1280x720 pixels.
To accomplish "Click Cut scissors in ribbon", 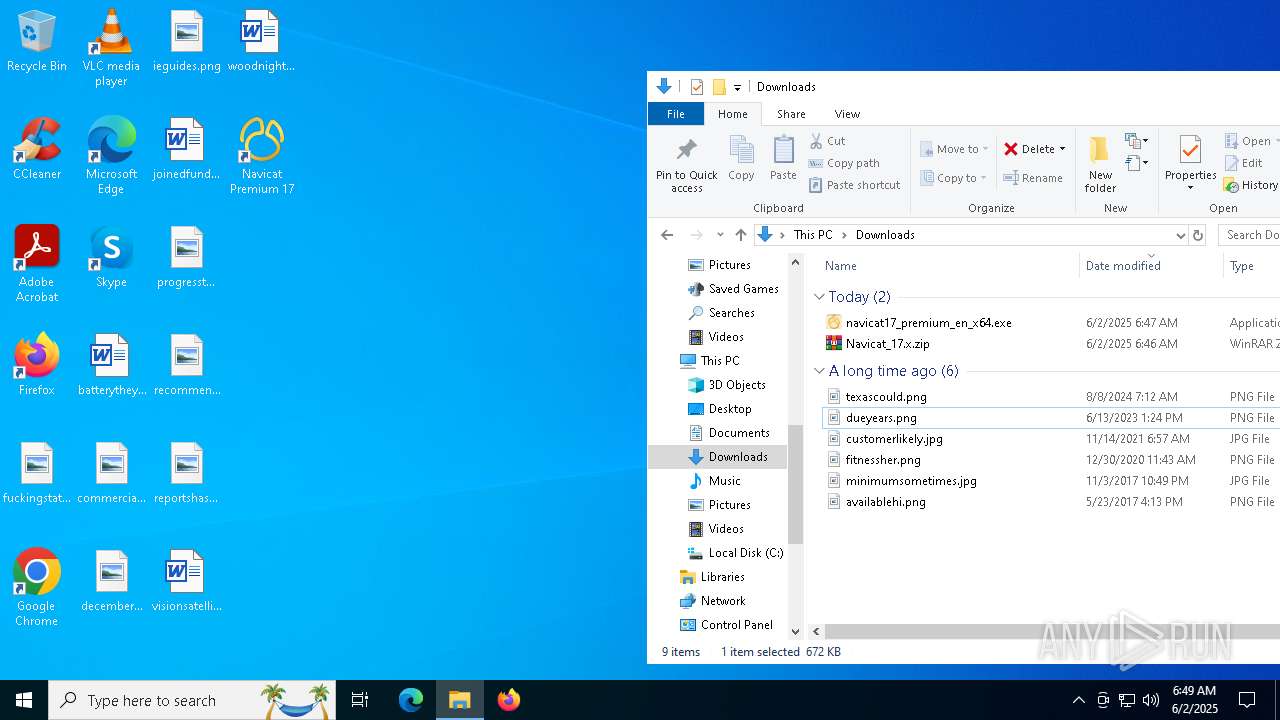I will tap(827, 141).
